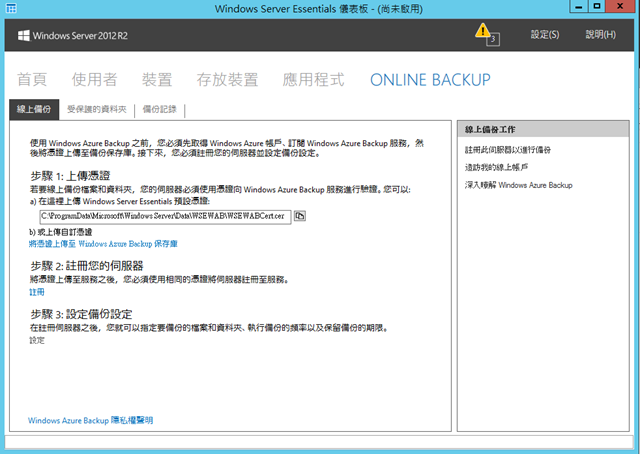Click the b) 或上傳自訂憑證 text
640x454 pixels.
pos(60,232)
